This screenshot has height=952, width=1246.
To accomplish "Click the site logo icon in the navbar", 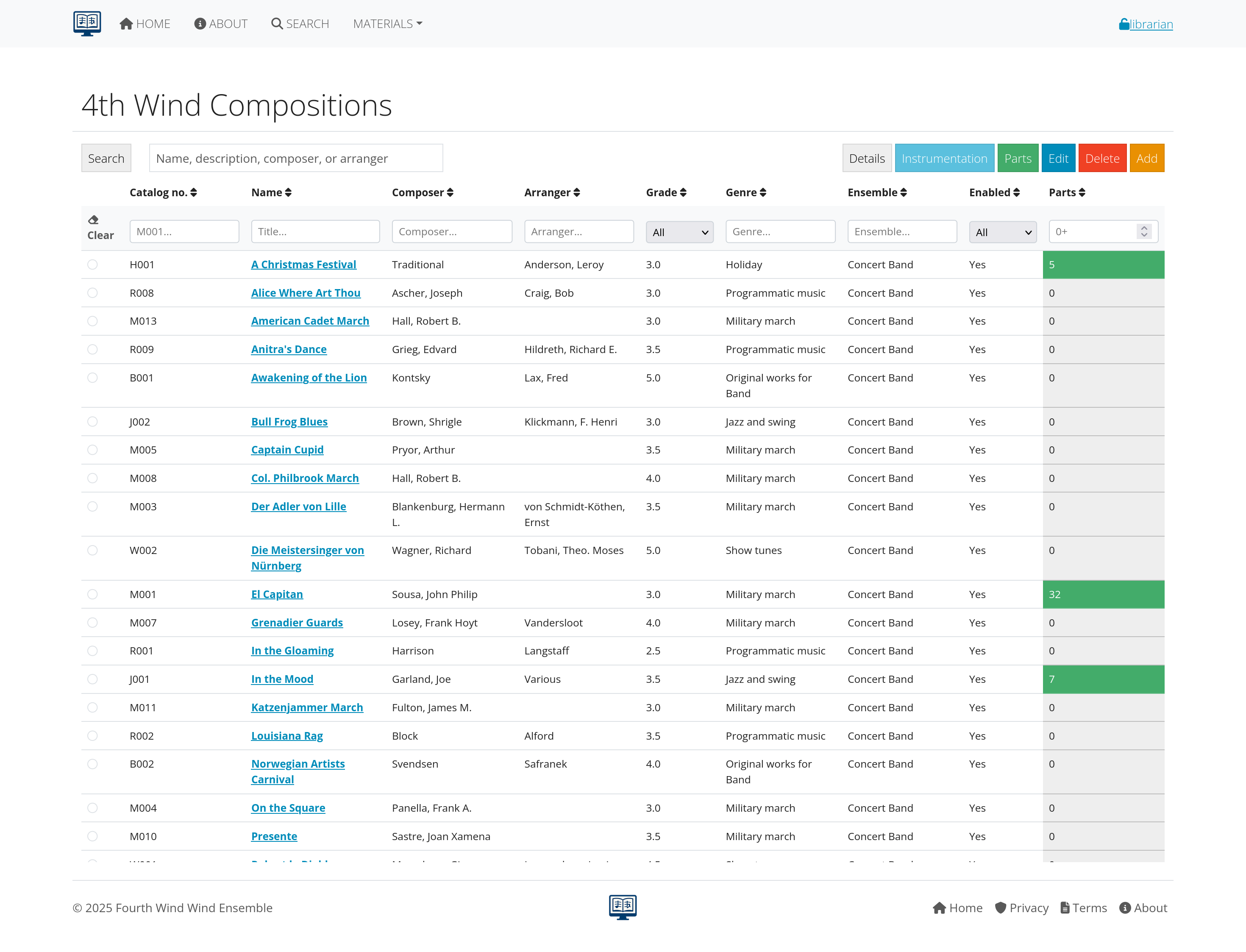I will pyautogui.click(x=87, y=23).
